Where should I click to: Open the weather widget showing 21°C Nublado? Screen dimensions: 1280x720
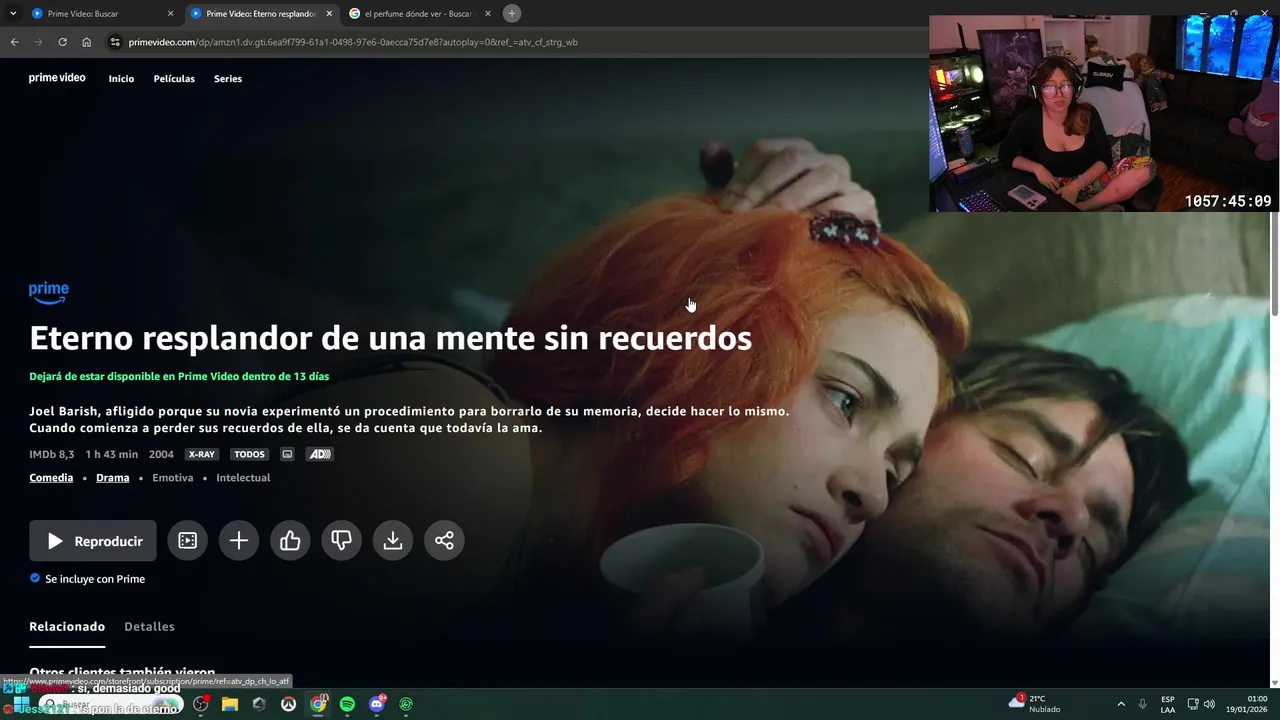click(1036, 704)
